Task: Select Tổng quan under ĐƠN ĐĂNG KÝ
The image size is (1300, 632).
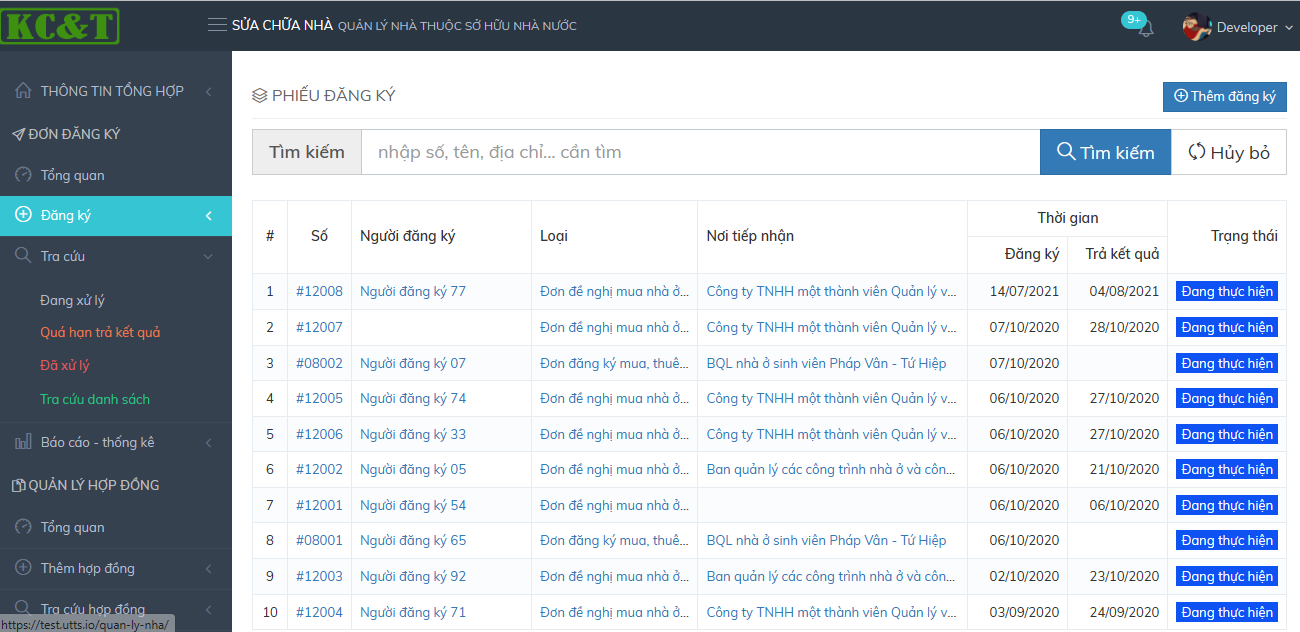Action: (x=72, y=175)
